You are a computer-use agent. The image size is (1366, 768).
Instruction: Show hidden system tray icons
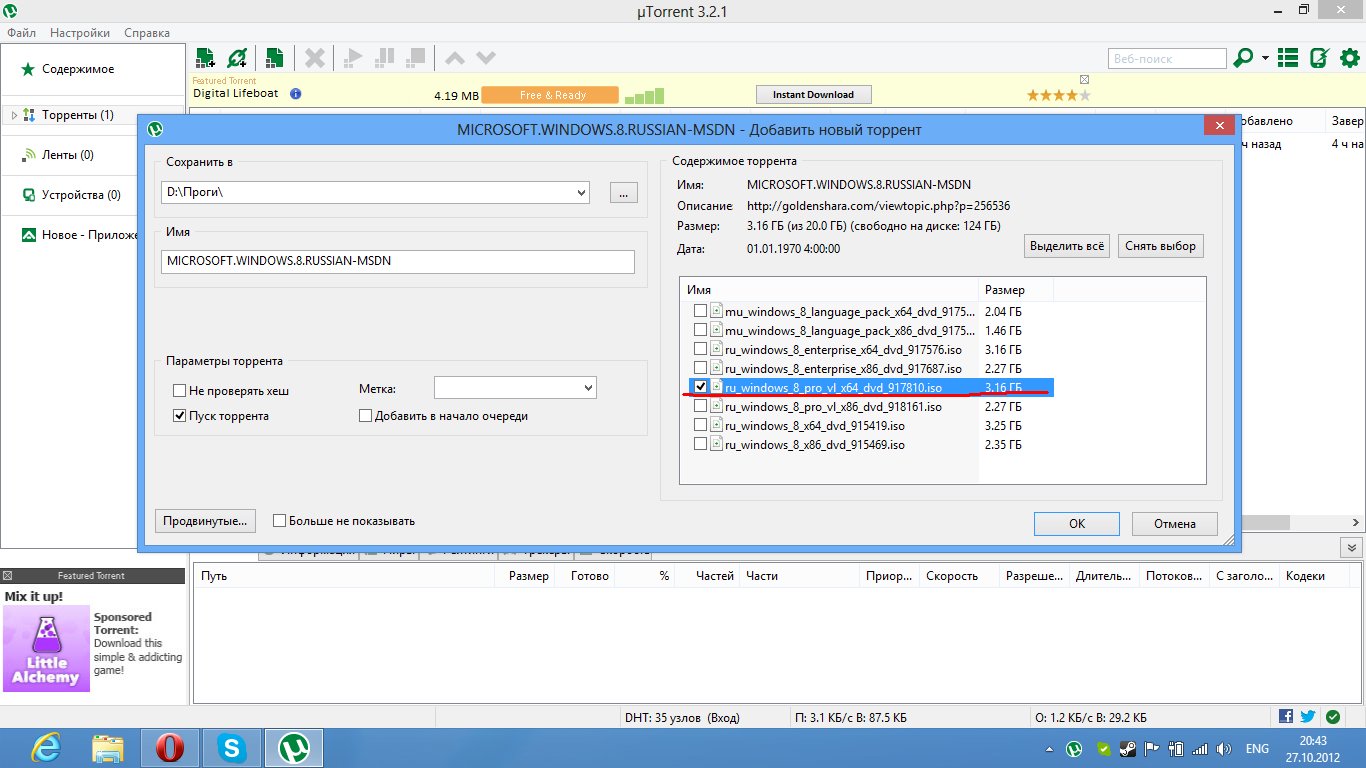(x=1049, y=749)
